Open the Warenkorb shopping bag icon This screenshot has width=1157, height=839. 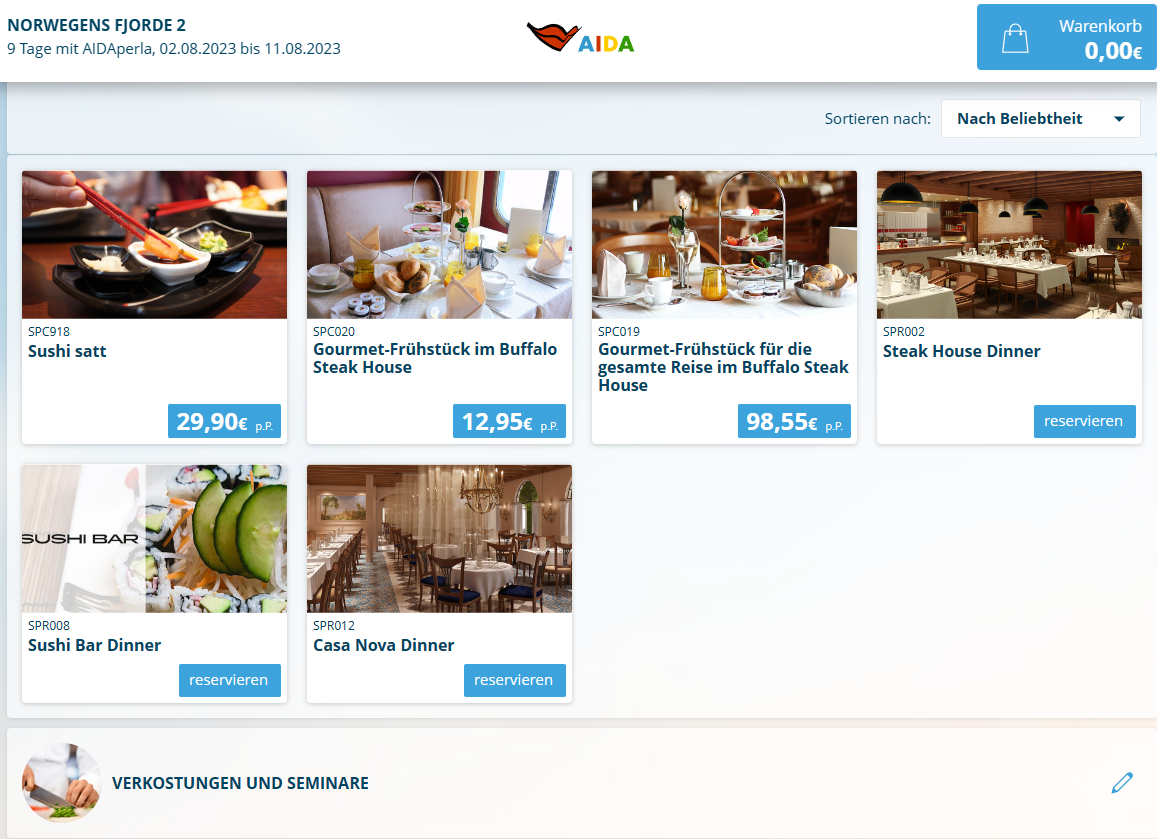pyautogui.click(x=1015, y=38)
